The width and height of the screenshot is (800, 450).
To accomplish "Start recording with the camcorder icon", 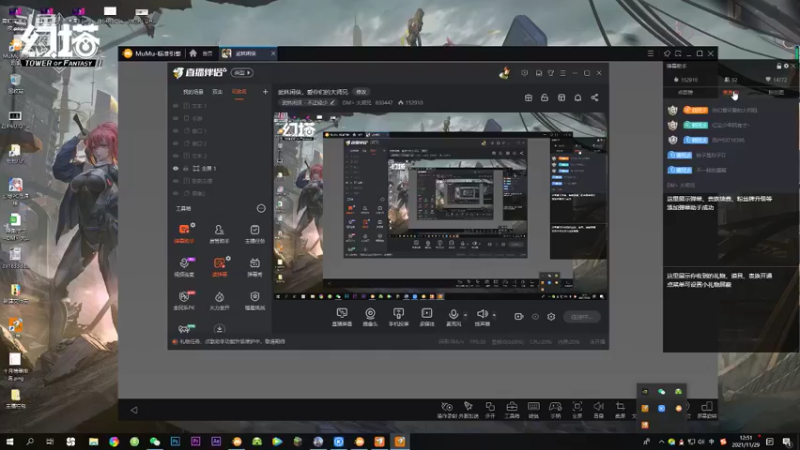I will coord(518,316).
